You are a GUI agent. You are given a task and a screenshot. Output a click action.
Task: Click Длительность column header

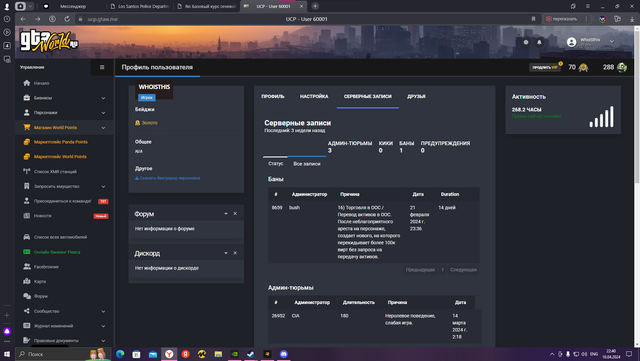358,303
